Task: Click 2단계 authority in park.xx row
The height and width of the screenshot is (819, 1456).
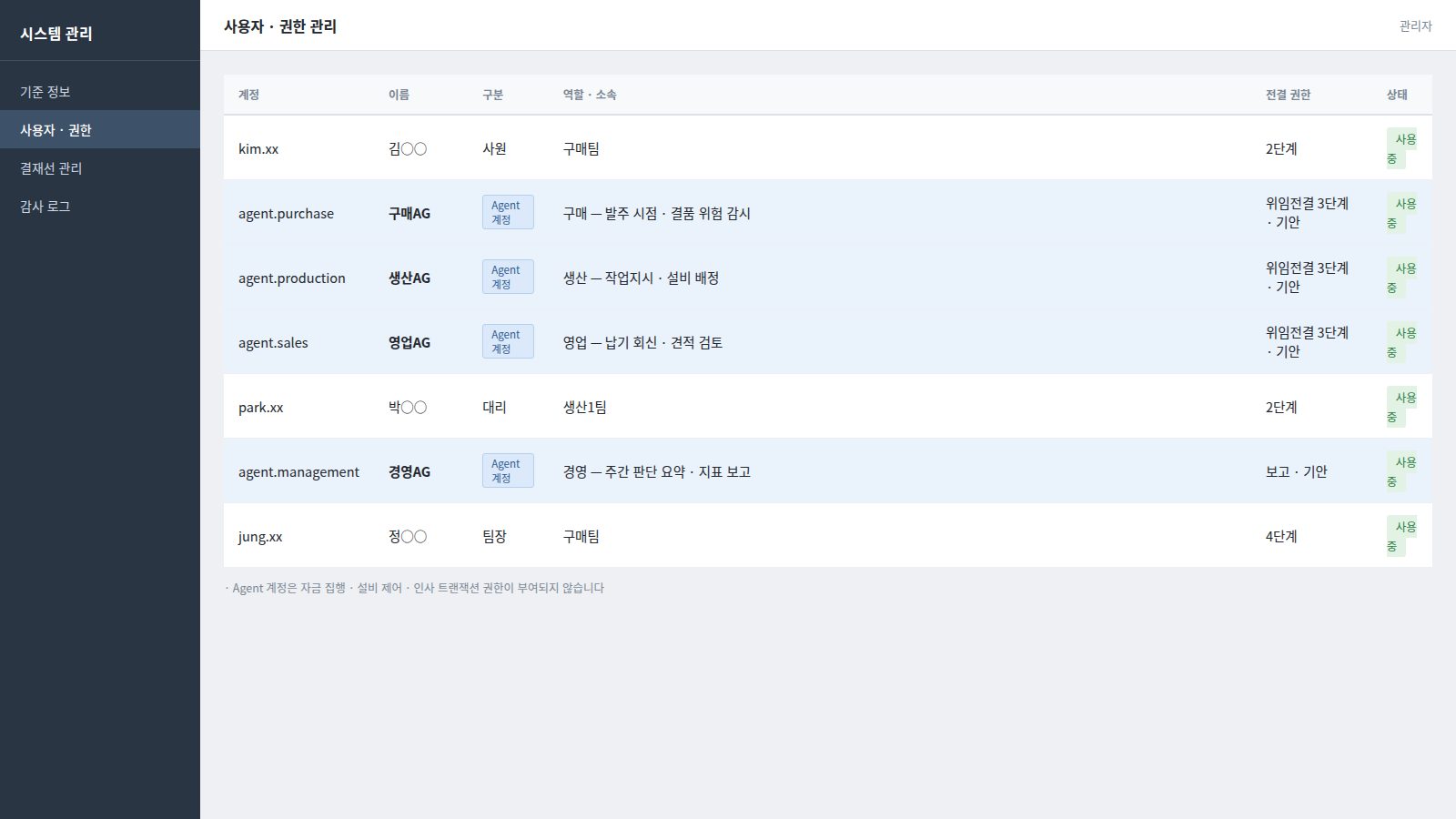Action: [x=1281, y=407]
